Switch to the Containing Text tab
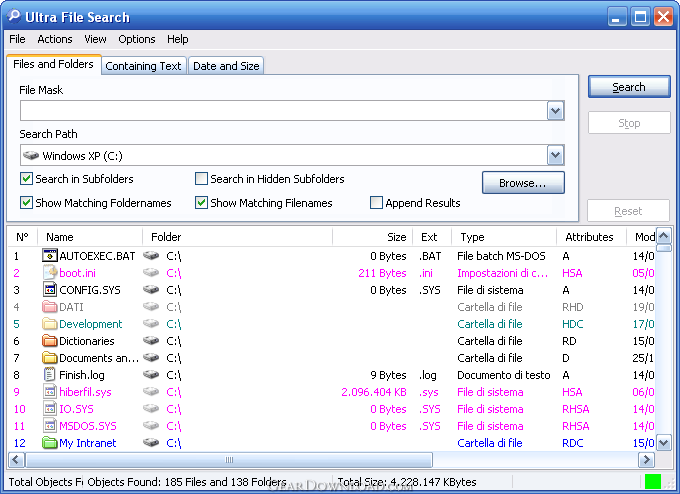Image resolution: width=680 pixels, height=494 pixels. click(144, 66)
